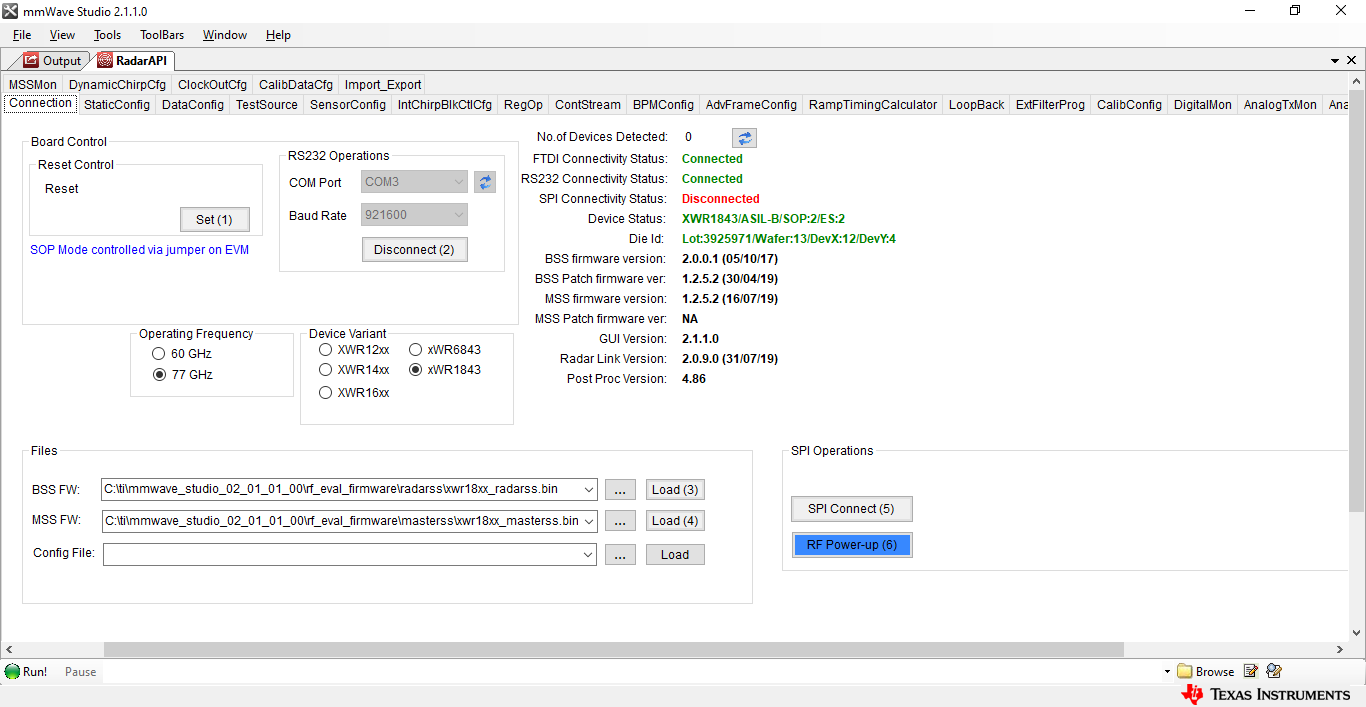Choose the xWR6843 device variant
Screen dimensions: 1366x707
tap(416, 350)
